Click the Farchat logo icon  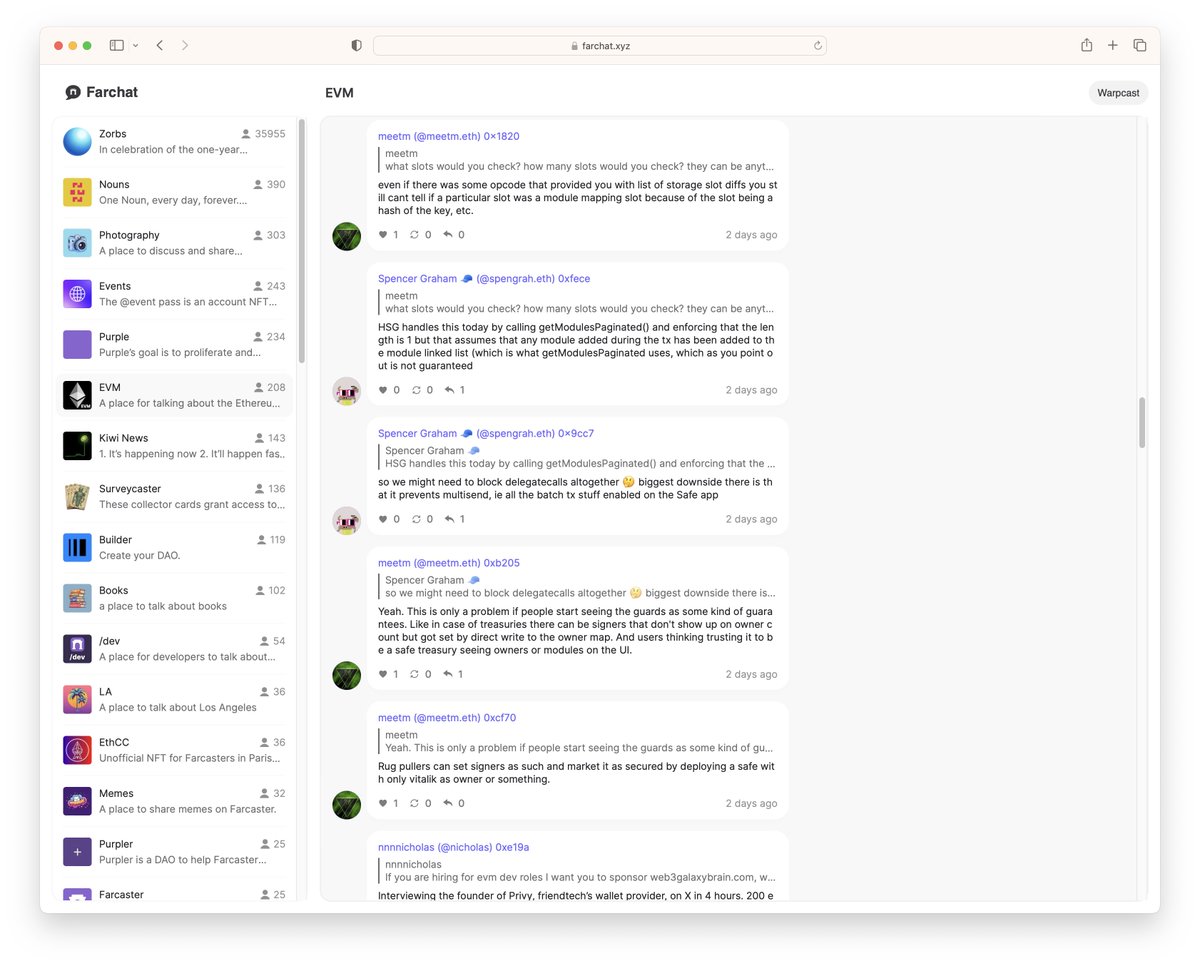73,92
